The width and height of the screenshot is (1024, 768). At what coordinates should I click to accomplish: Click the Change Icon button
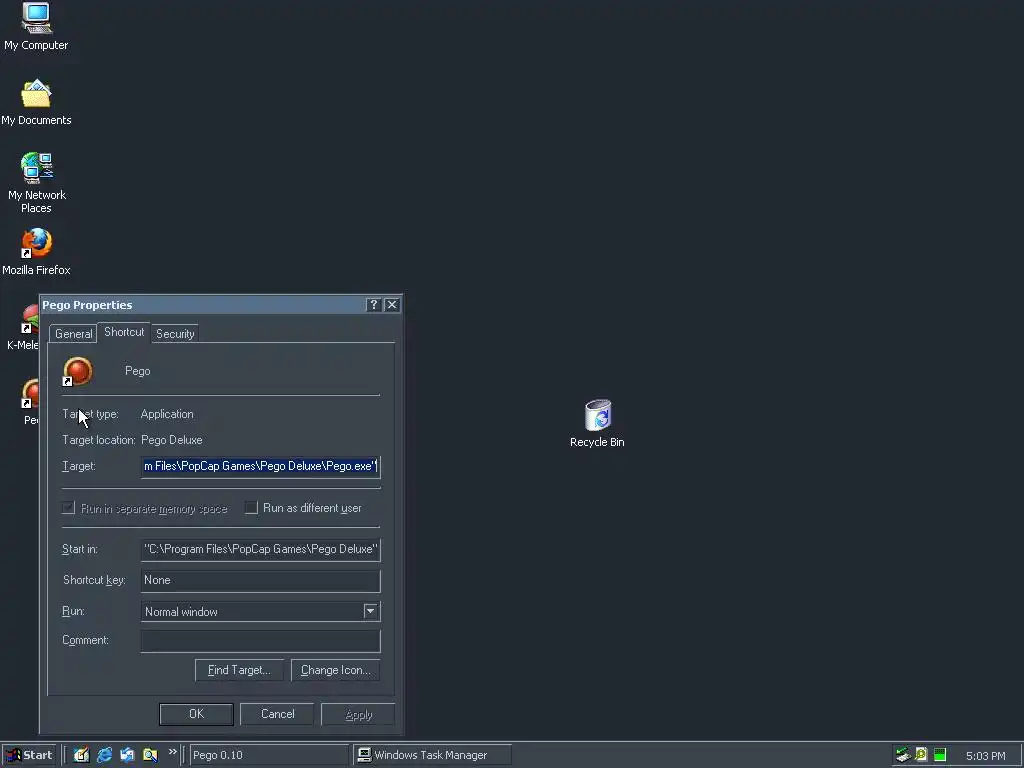pyautogui.click(x=335, y=670)
